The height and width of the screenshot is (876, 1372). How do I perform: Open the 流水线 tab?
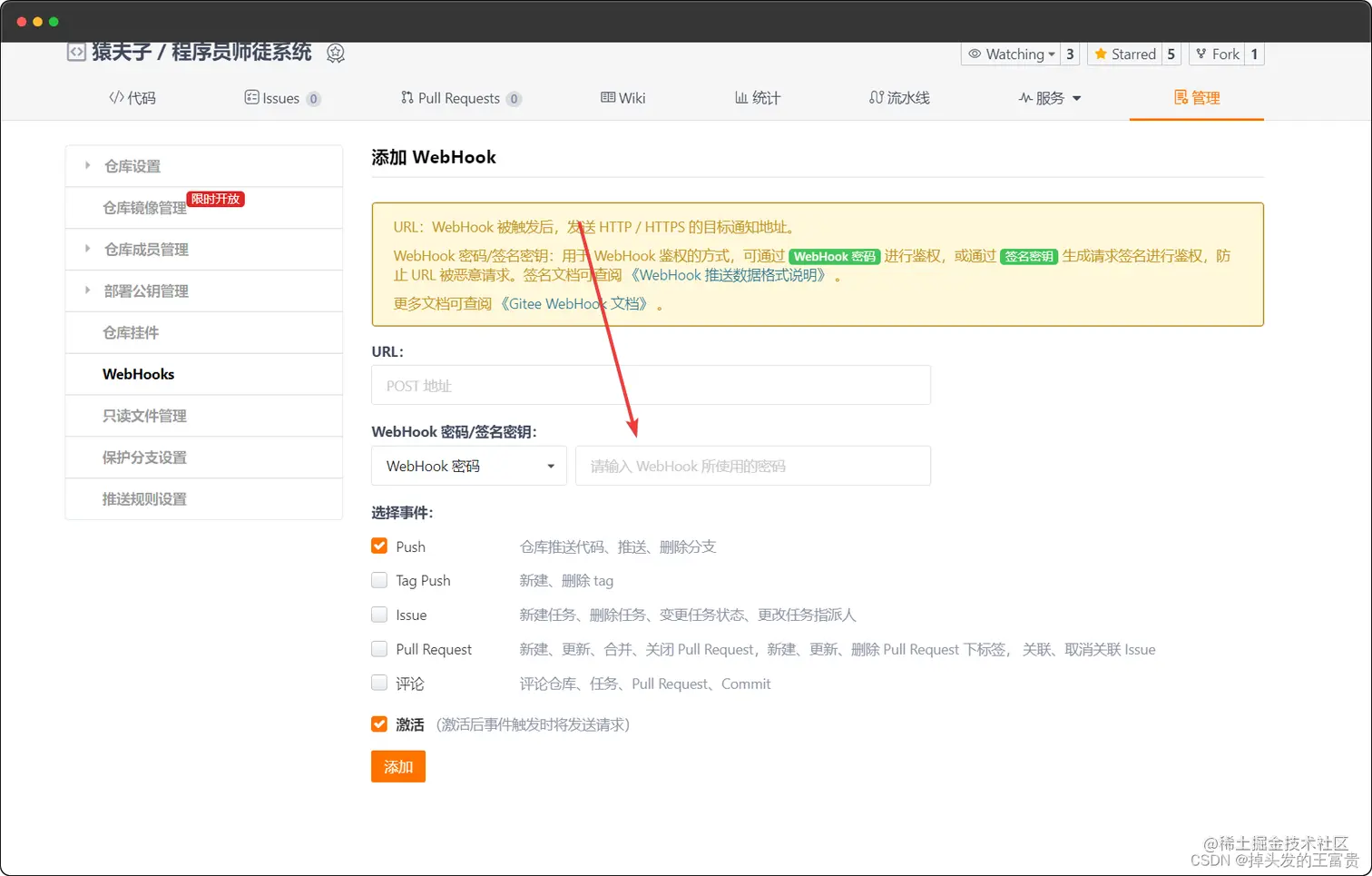point(899,98)
